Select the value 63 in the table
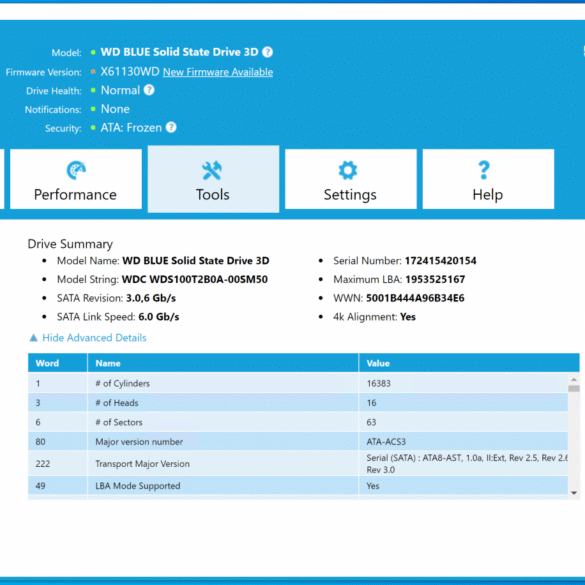The image size is (585, 585). point(371,422)
